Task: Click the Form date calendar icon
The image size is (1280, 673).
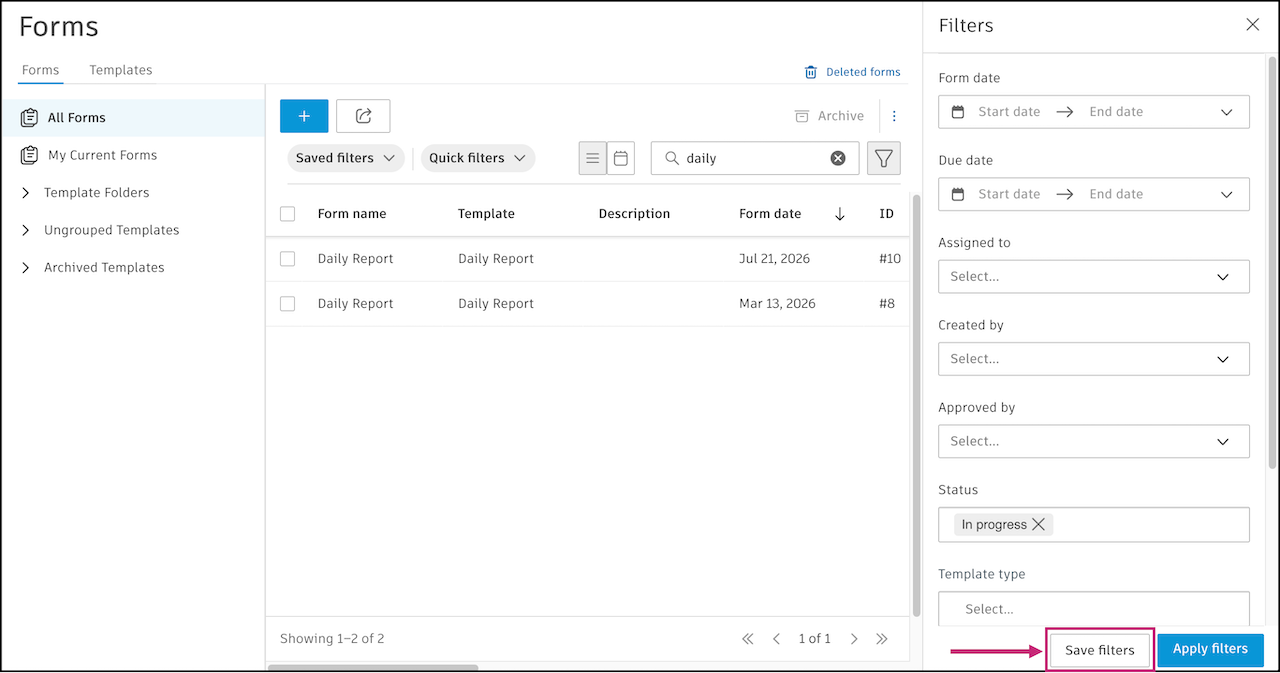Action: tap(958, 112)
